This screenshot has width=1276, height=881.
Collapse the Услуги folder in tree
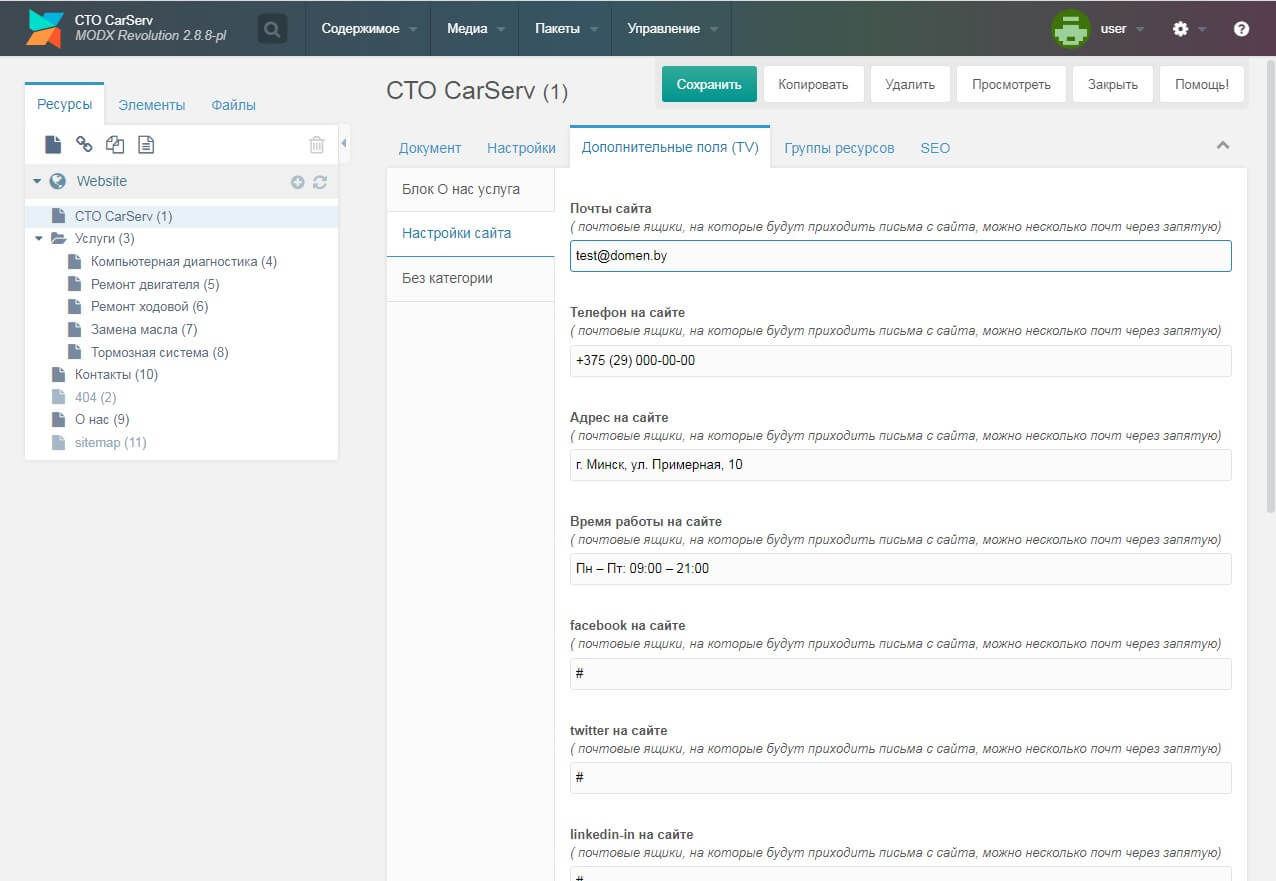[39, 239]
